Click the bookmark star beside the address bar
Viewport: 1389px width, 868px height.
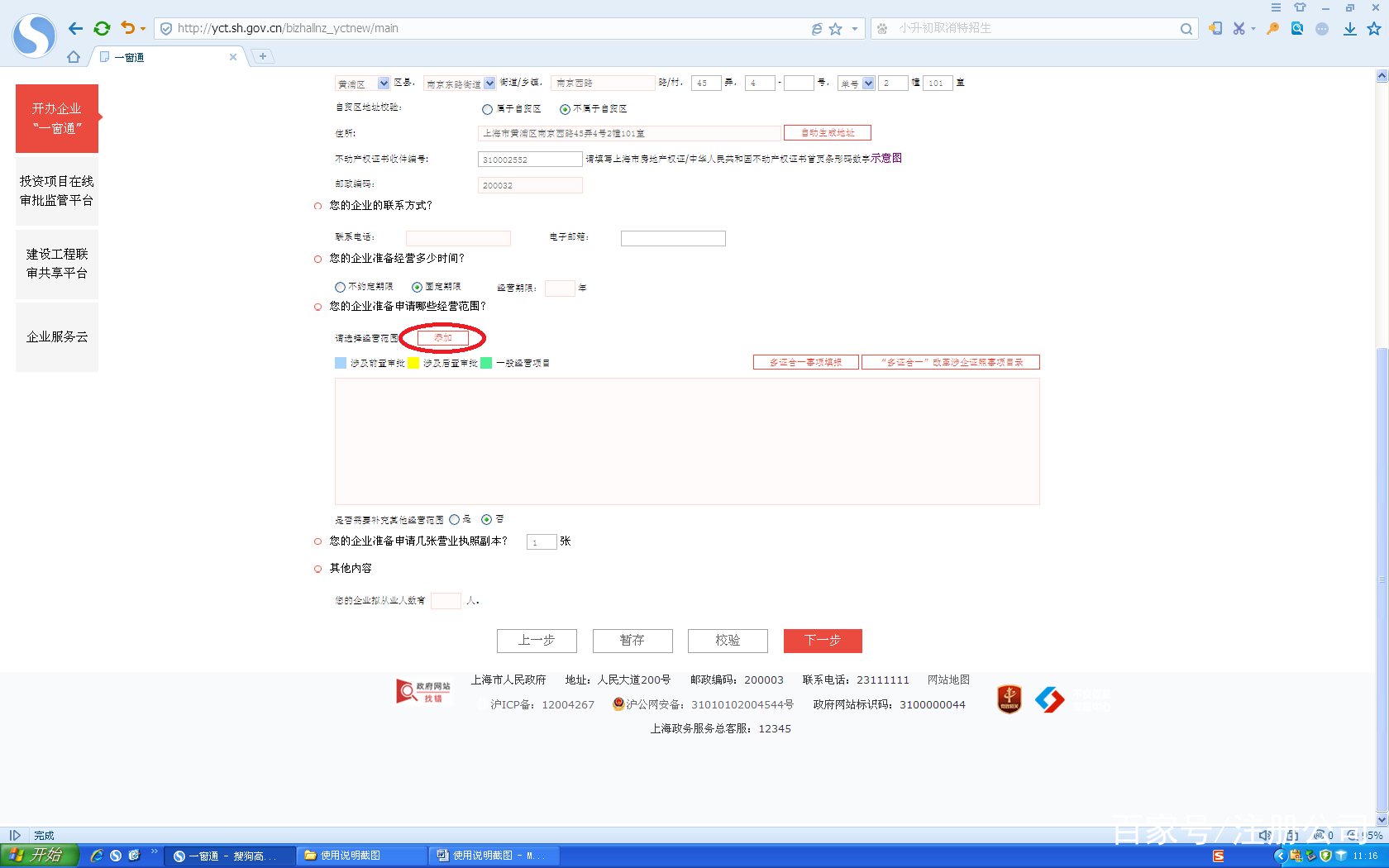click(x=837, y=27)
